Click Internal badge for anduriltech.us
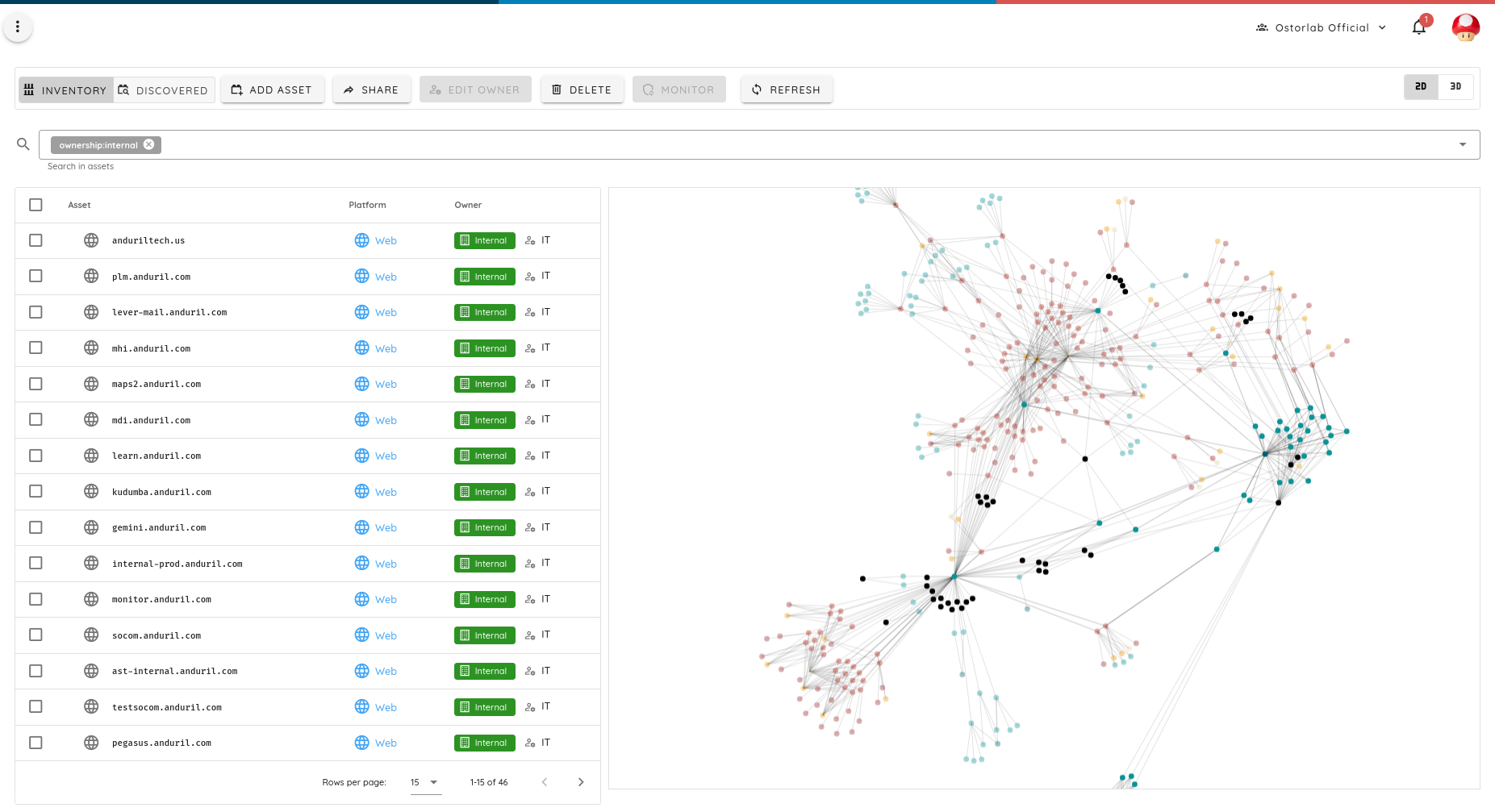 tap(484, 240)
